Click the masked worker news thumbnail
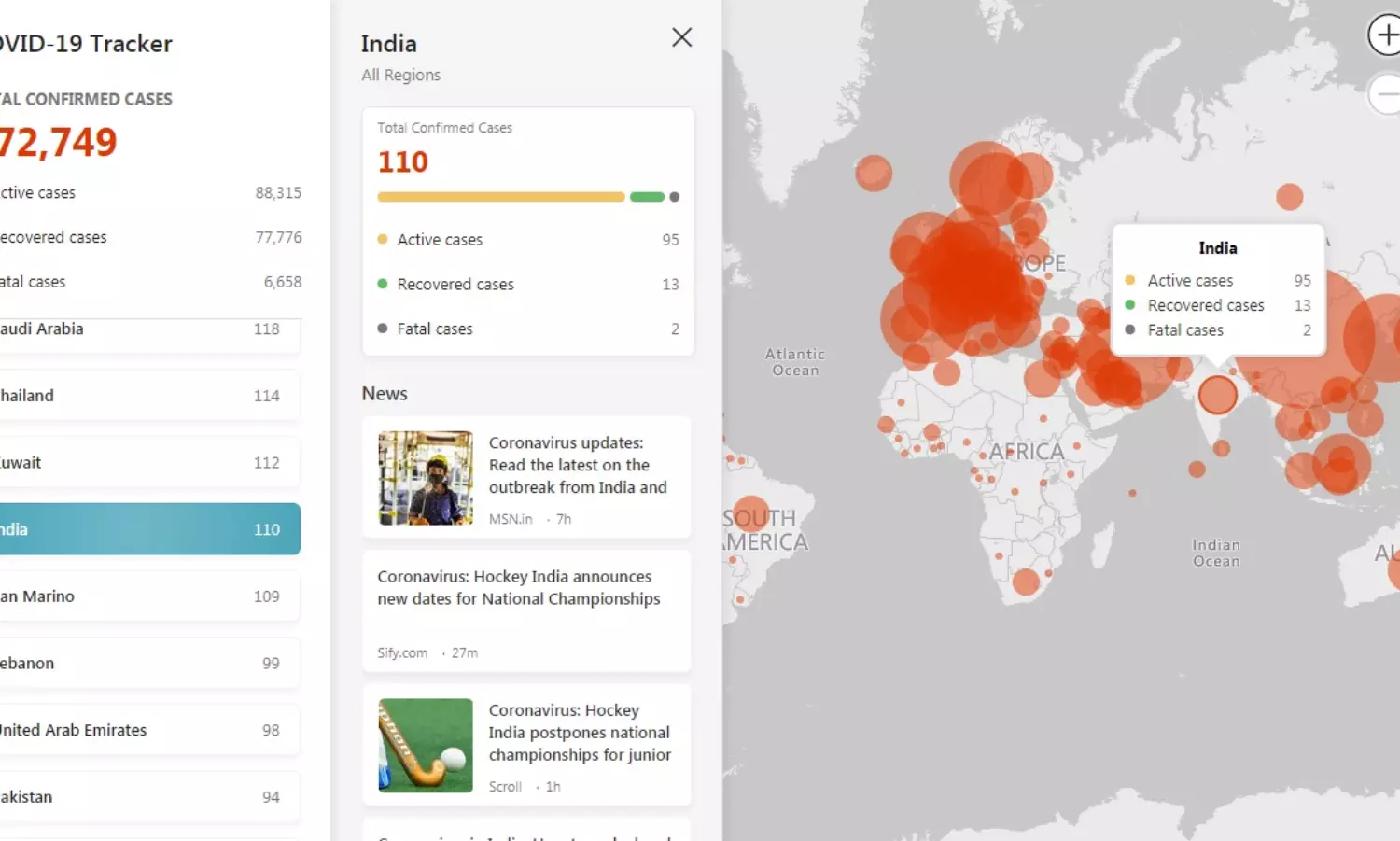 [426, 478]
